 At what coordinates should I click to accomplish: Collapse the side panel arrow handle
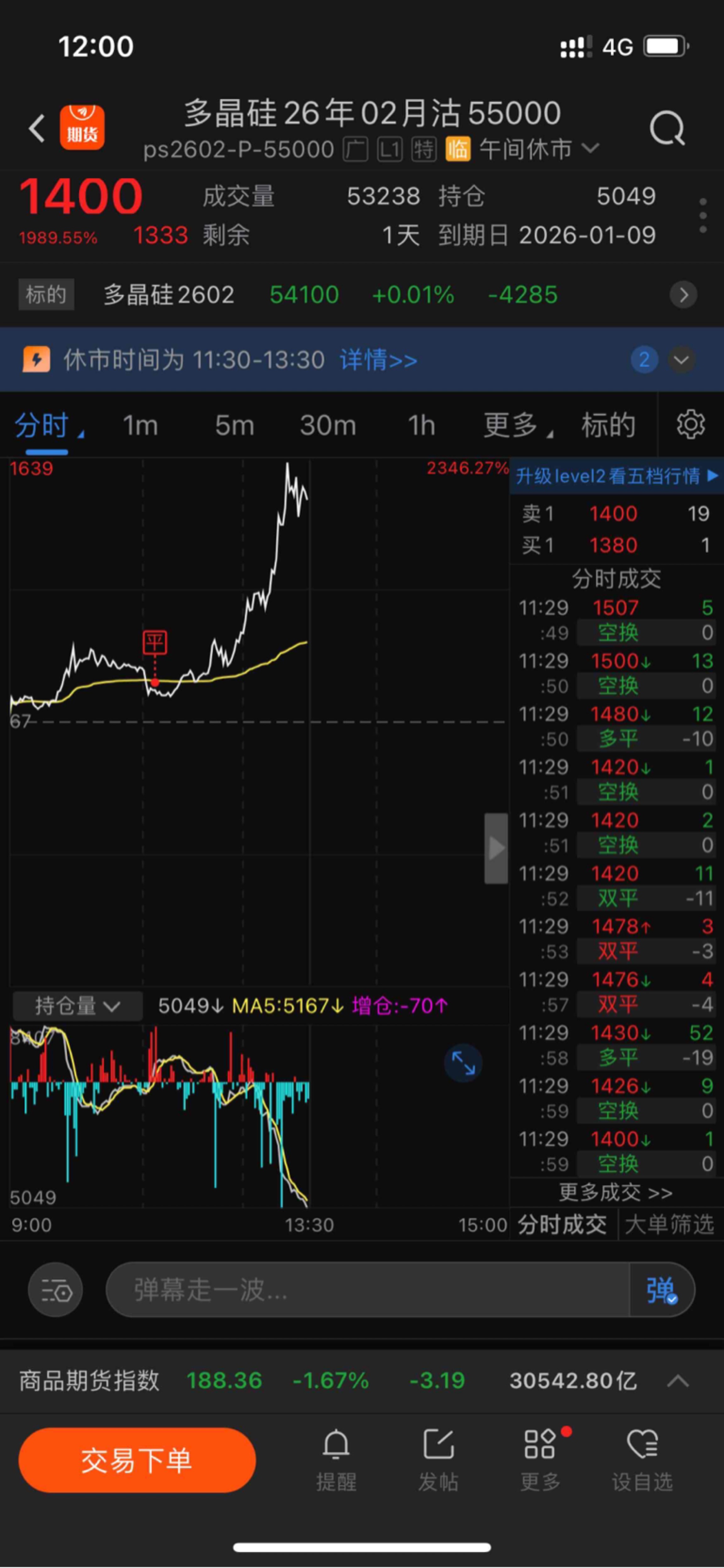pyautogui.click(x=496, y=848)
